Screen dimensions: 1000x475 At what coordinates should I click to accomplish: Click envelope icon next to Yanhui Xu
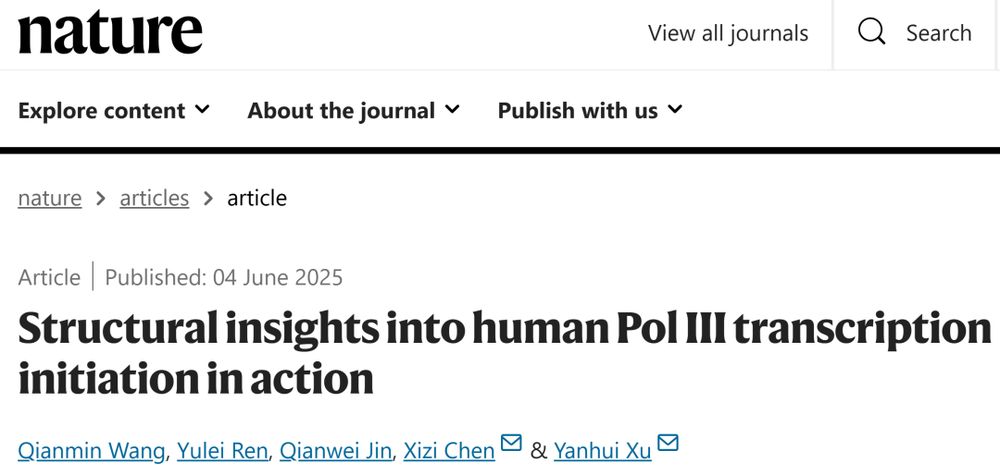pos(668,443)
